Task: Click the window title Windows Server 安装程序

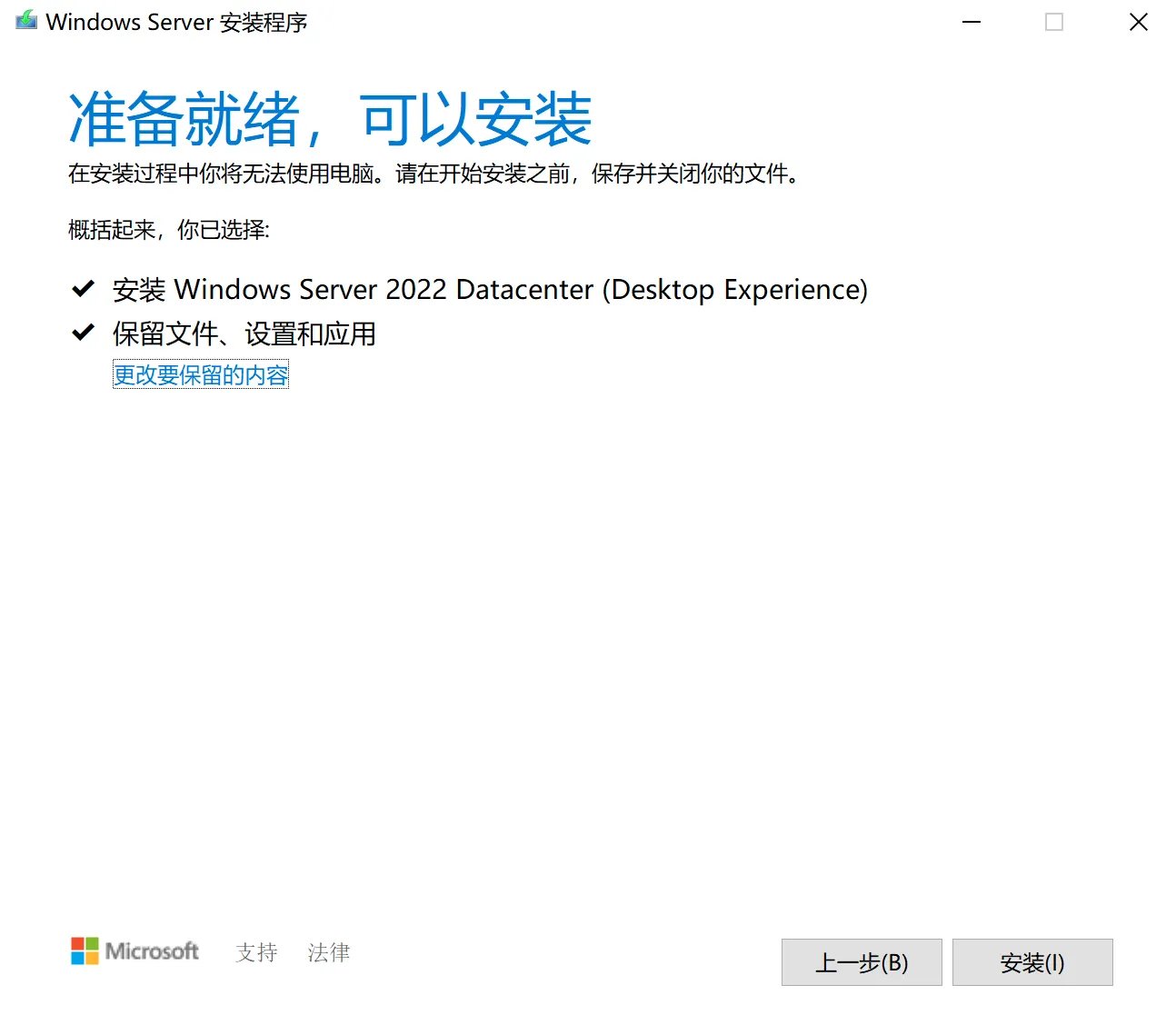Action: 176,22
